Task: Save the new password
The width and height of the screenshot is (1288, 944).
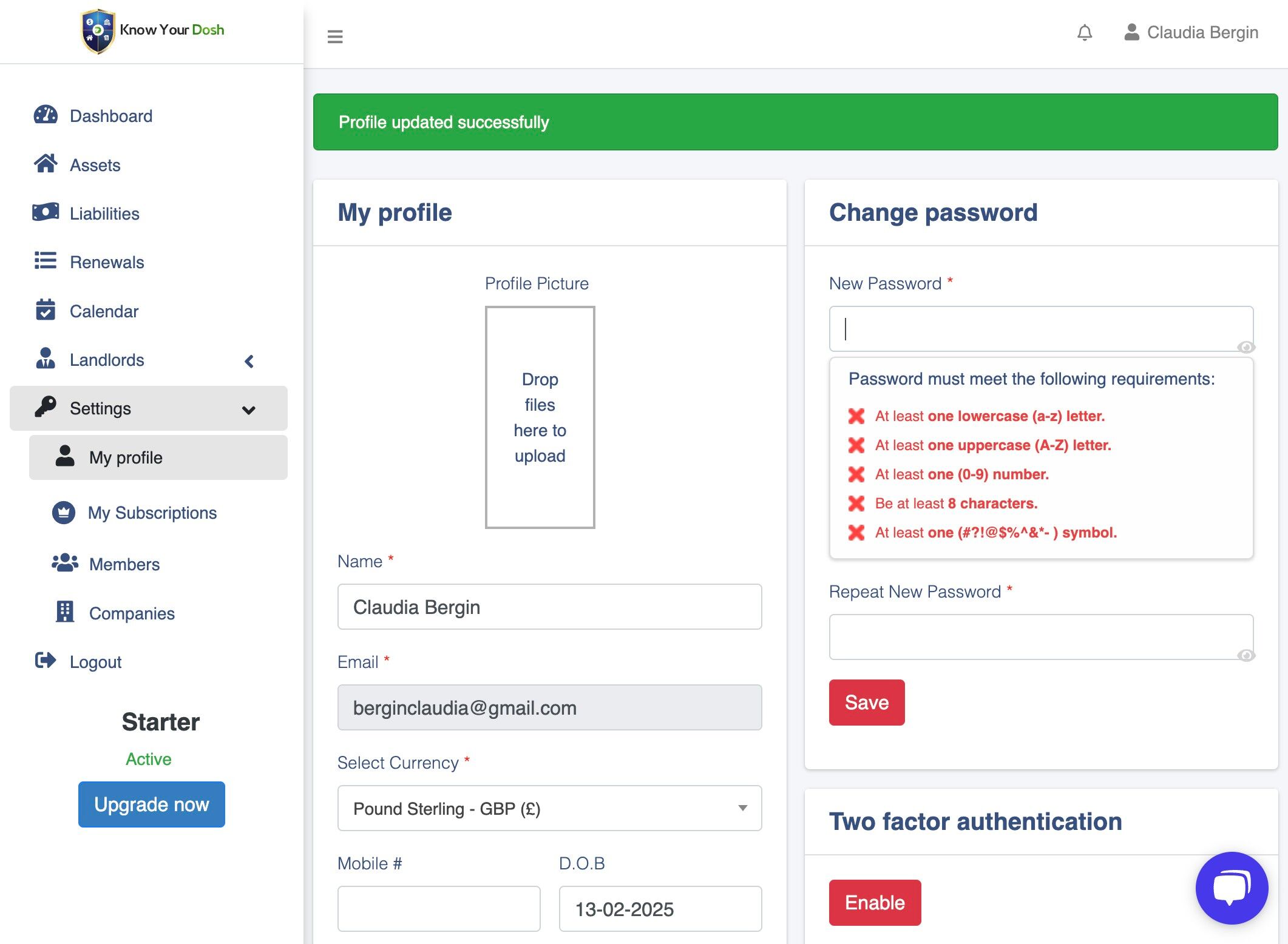Action: click(866, 702)
